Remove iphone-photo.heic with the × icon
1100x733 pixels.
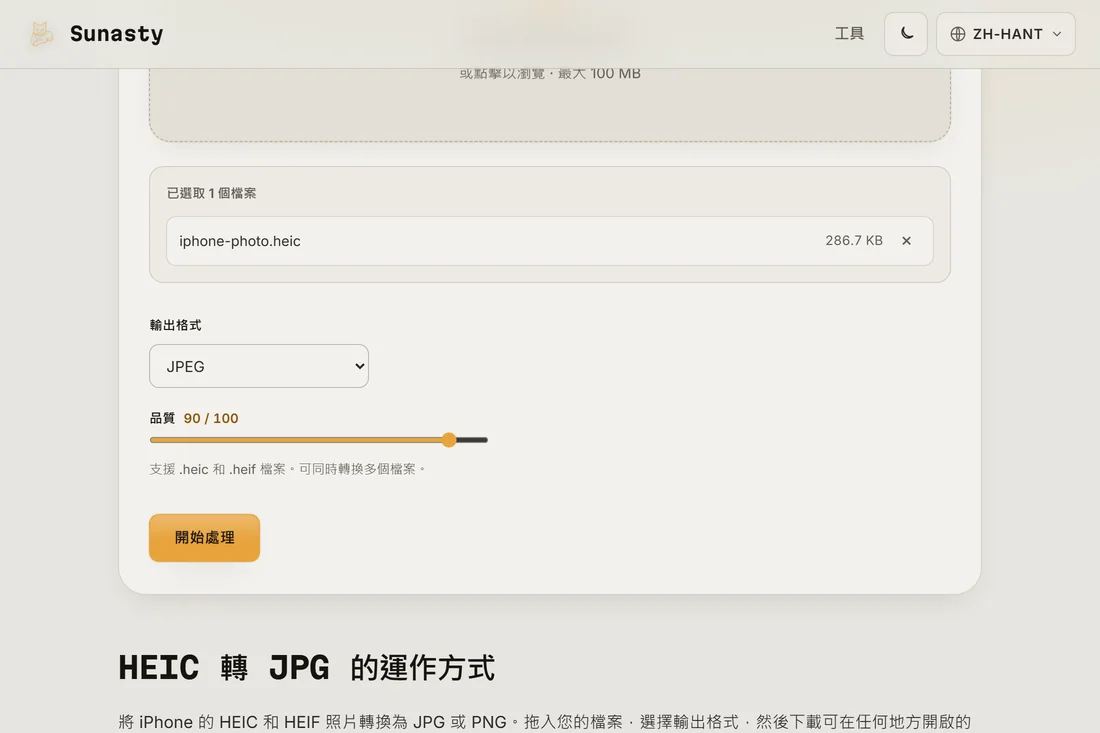(x=906, y=241)
